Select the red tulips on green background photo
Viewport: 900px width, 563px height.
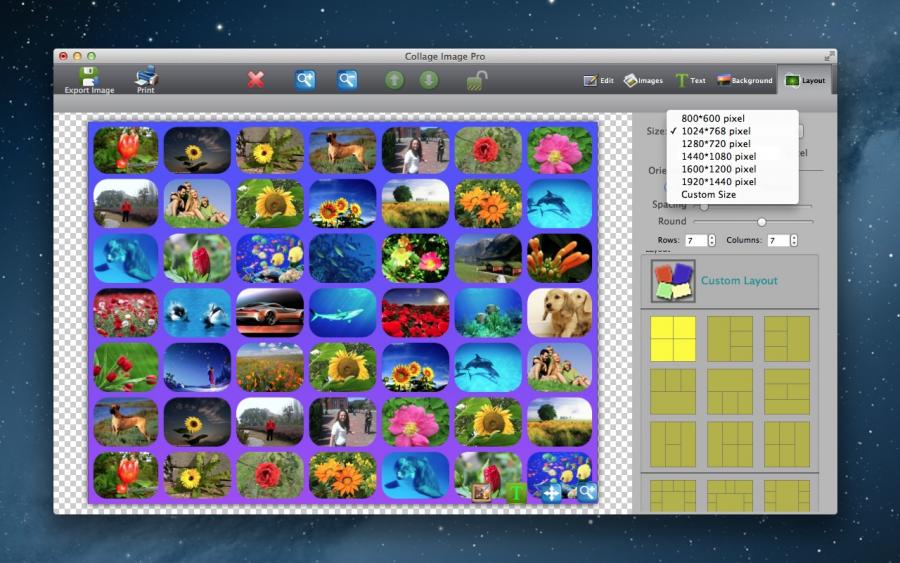[x=126, y=367]
